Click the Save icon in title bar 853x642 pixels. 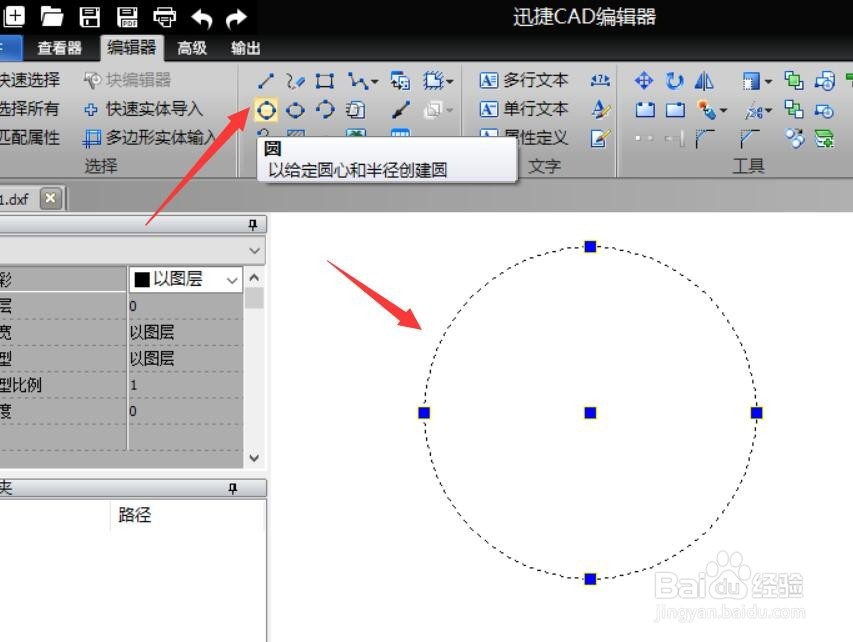[x=89, y=17]
